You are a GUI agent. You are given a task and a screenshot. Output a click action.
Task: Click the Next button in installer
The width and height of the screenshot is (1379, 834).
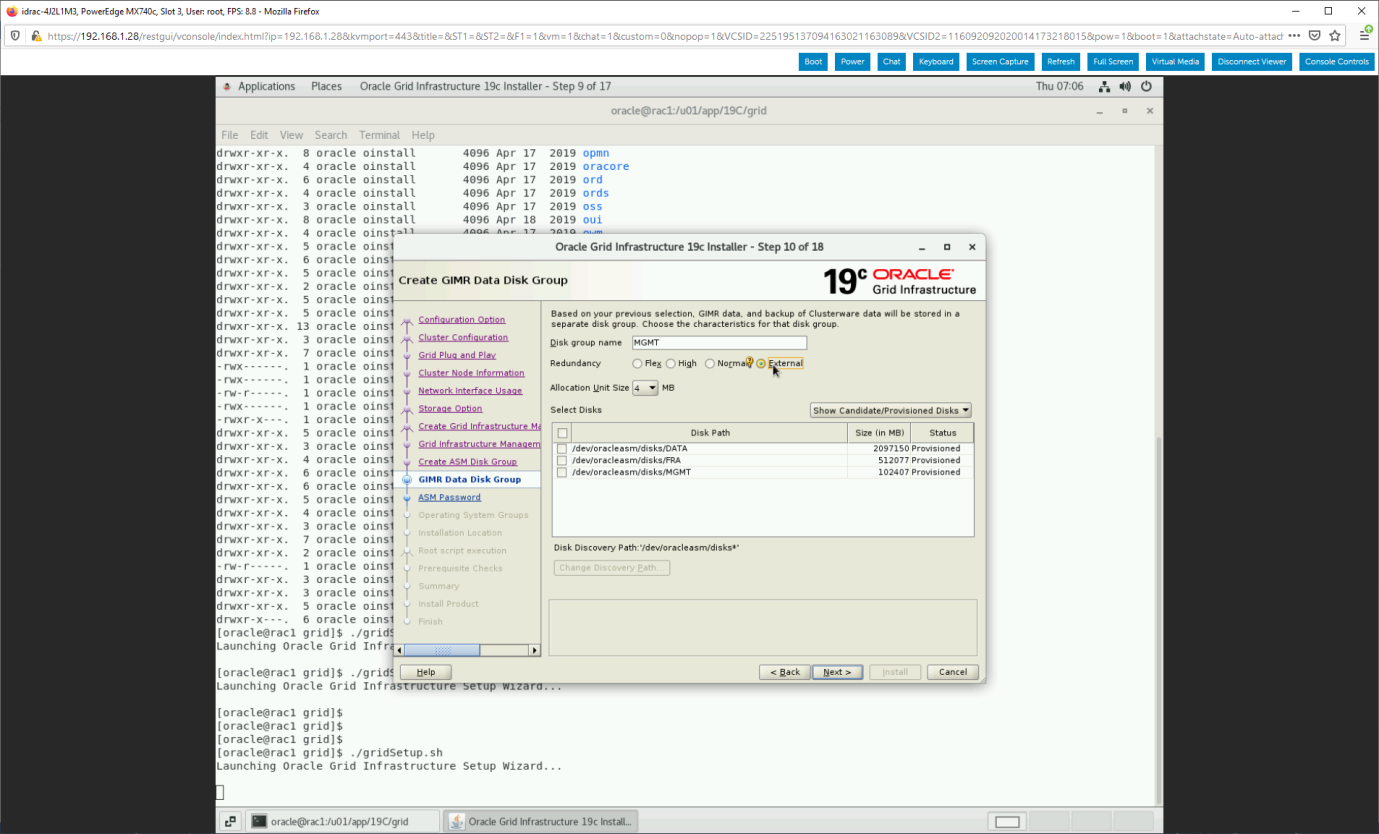click(837, 672)
